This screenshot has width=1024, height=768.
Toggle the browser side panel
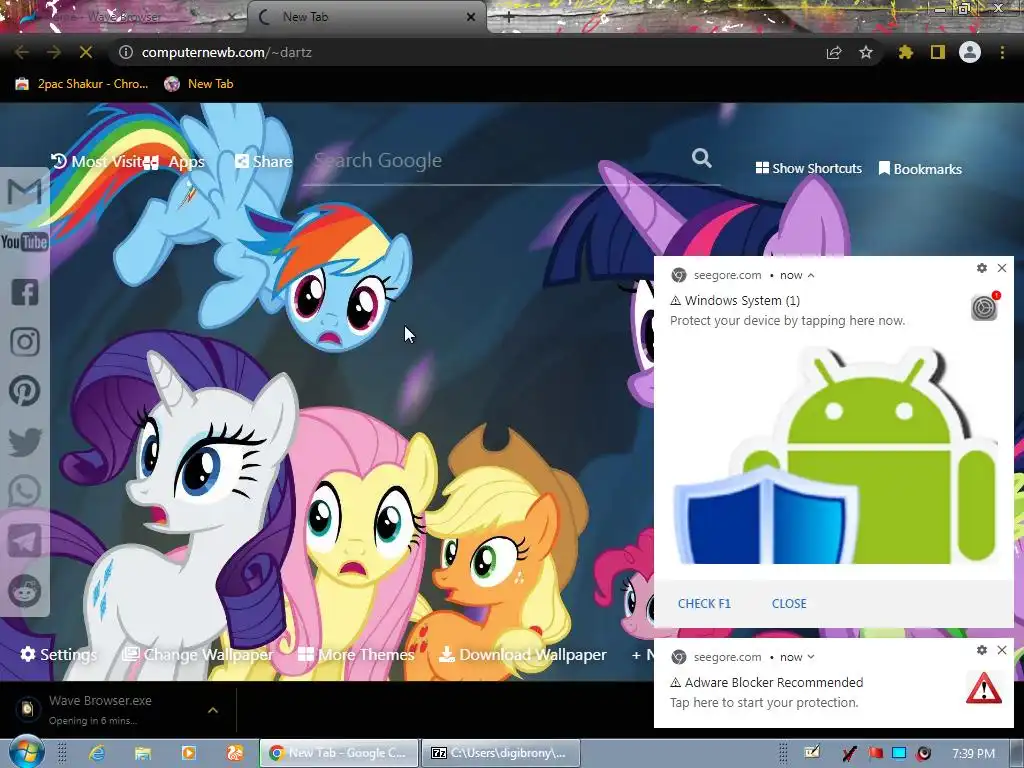(938, 52)
